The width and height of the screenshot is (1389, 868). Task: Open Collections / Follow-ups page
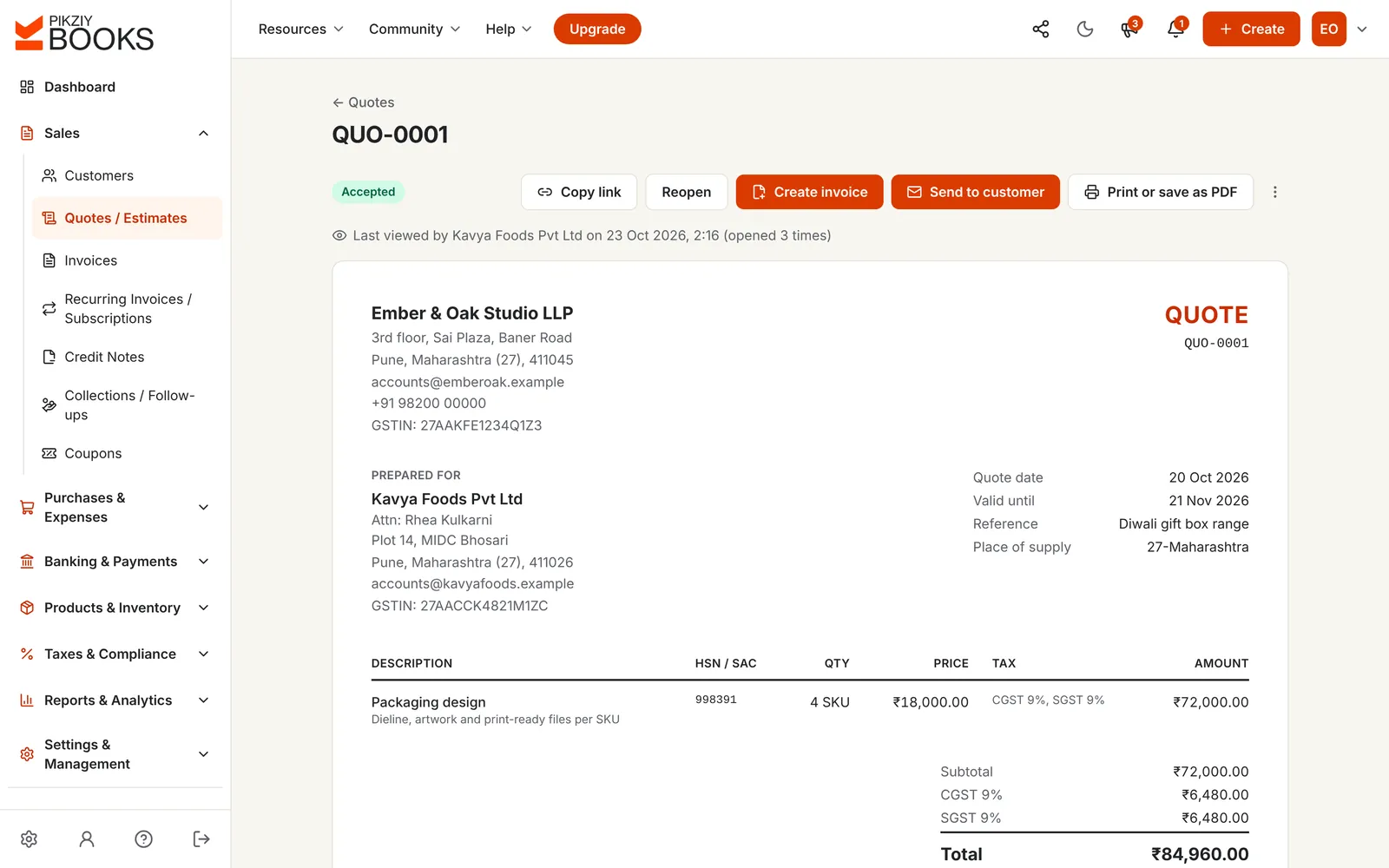coord(127,405)
